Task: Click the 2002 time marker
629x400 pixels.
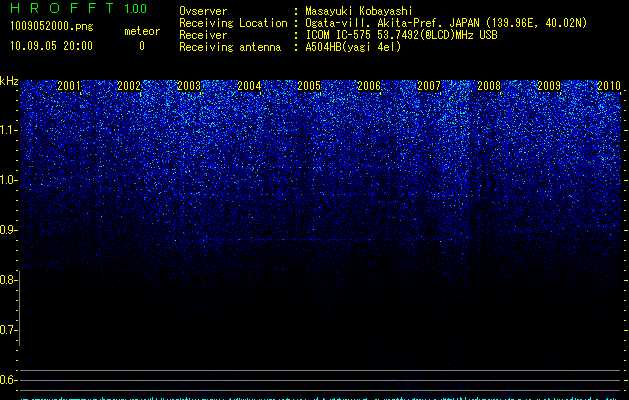Action: 129,86
